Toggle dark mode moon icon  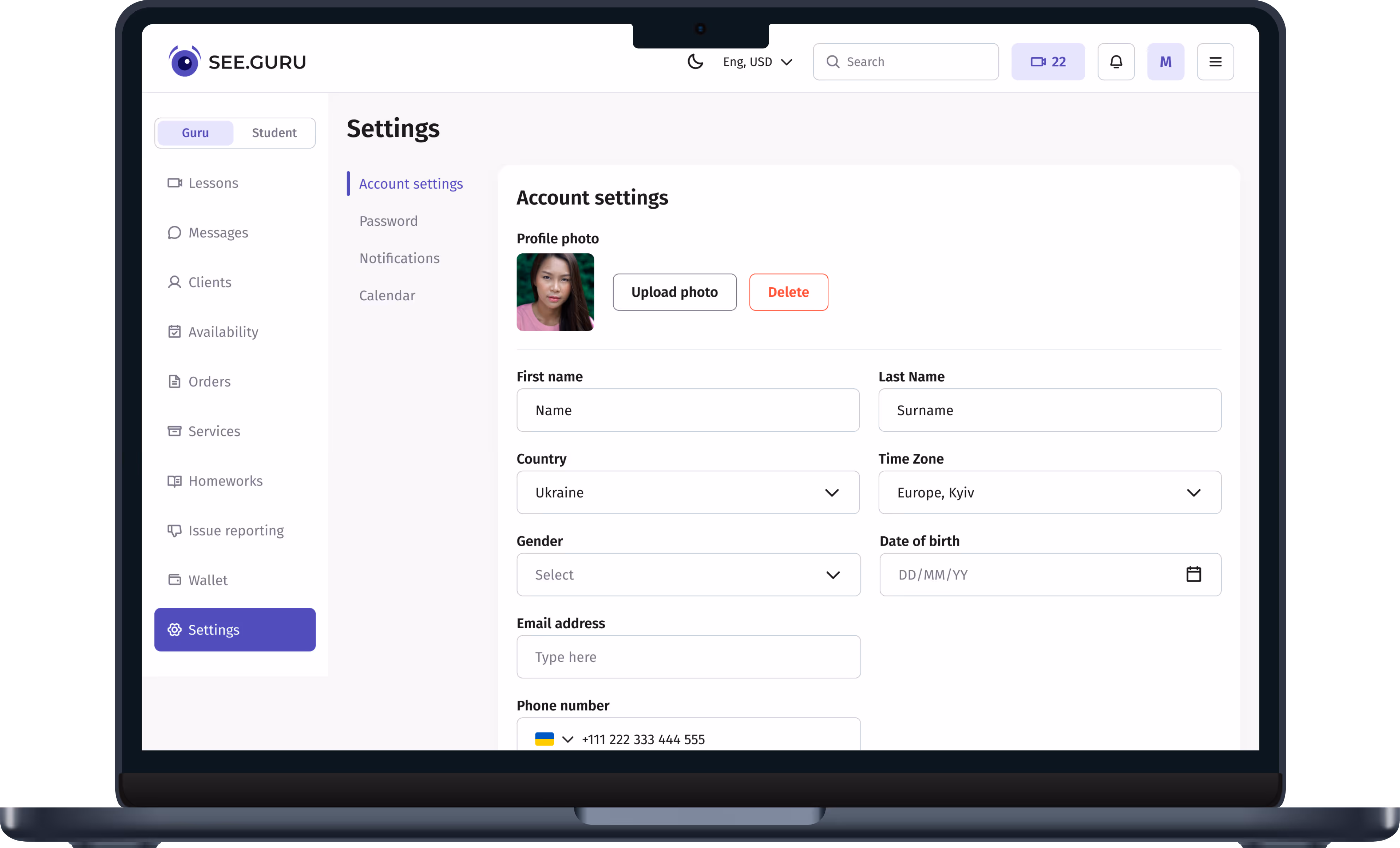click(x=695, y=61)
